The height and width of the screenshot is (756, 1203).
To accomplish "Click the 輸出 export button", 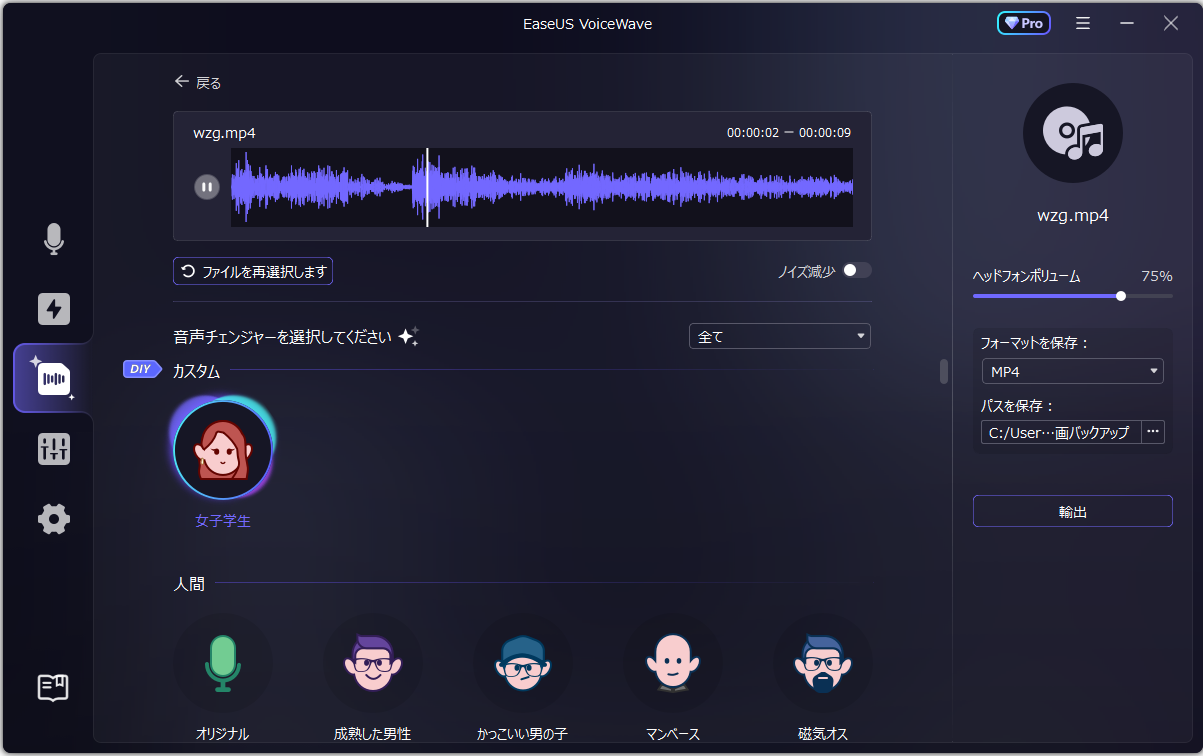I will [x=1072, y=511].
